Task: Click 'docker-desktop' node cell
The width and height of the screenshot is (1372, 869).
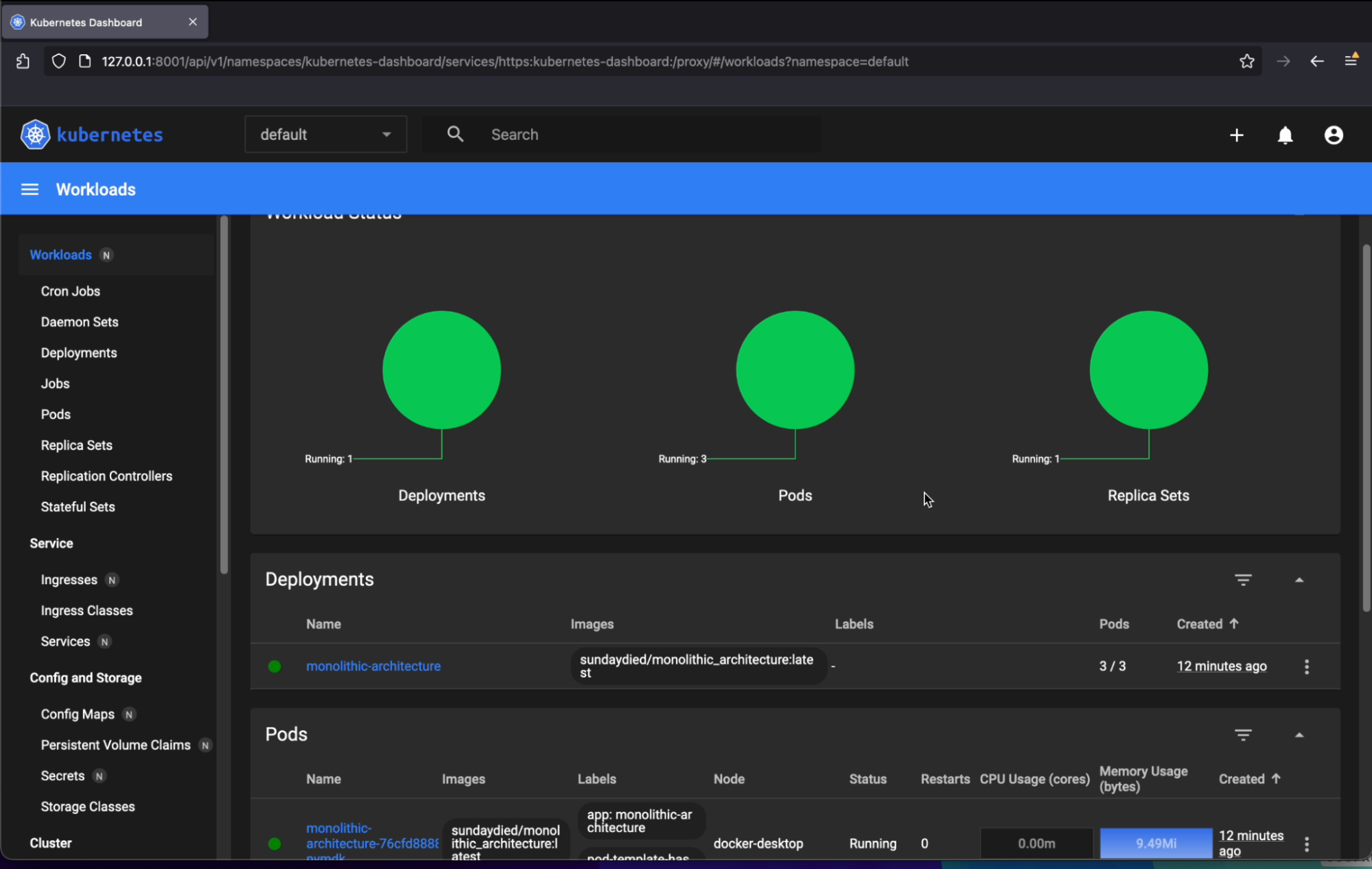Action: pyautogui.click(x=758, y=844)
